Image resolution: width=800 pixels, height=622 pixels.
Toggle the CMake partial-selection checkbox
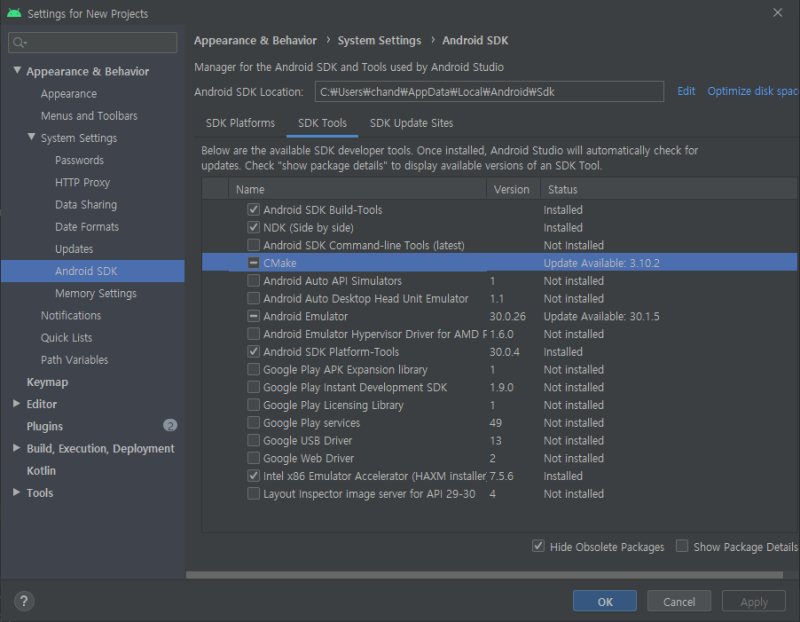(254, 263)
